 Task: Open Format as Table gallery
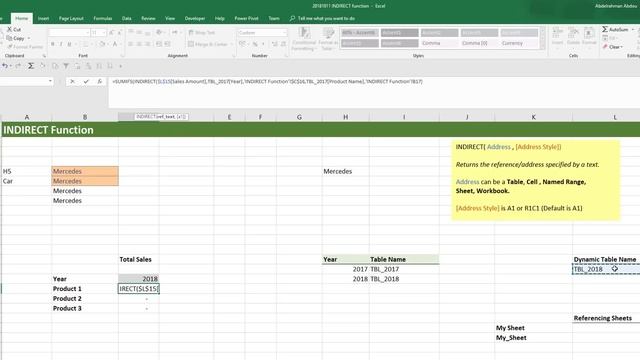[328, 39]
